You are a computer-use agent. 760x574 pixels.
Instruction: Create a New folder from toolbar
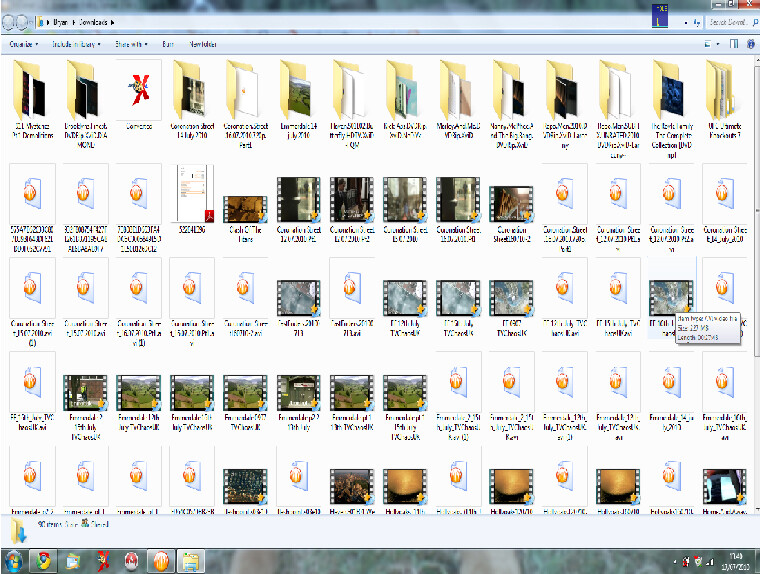tap(203, 45)
